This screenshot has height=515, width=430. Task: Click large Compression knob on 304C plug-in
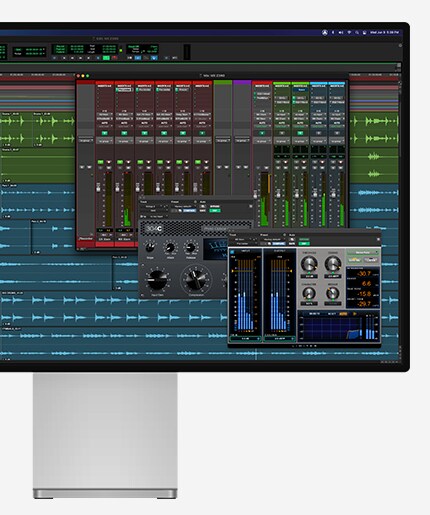coord(196,279)
